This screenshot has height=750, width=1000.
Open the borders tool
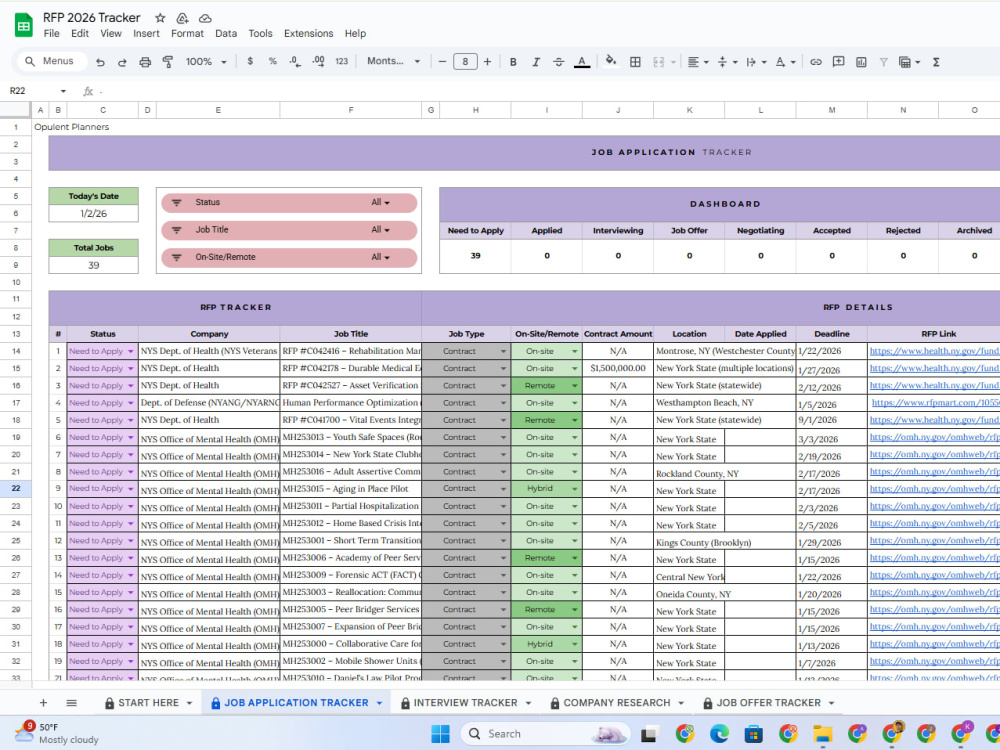click(635, 62)
